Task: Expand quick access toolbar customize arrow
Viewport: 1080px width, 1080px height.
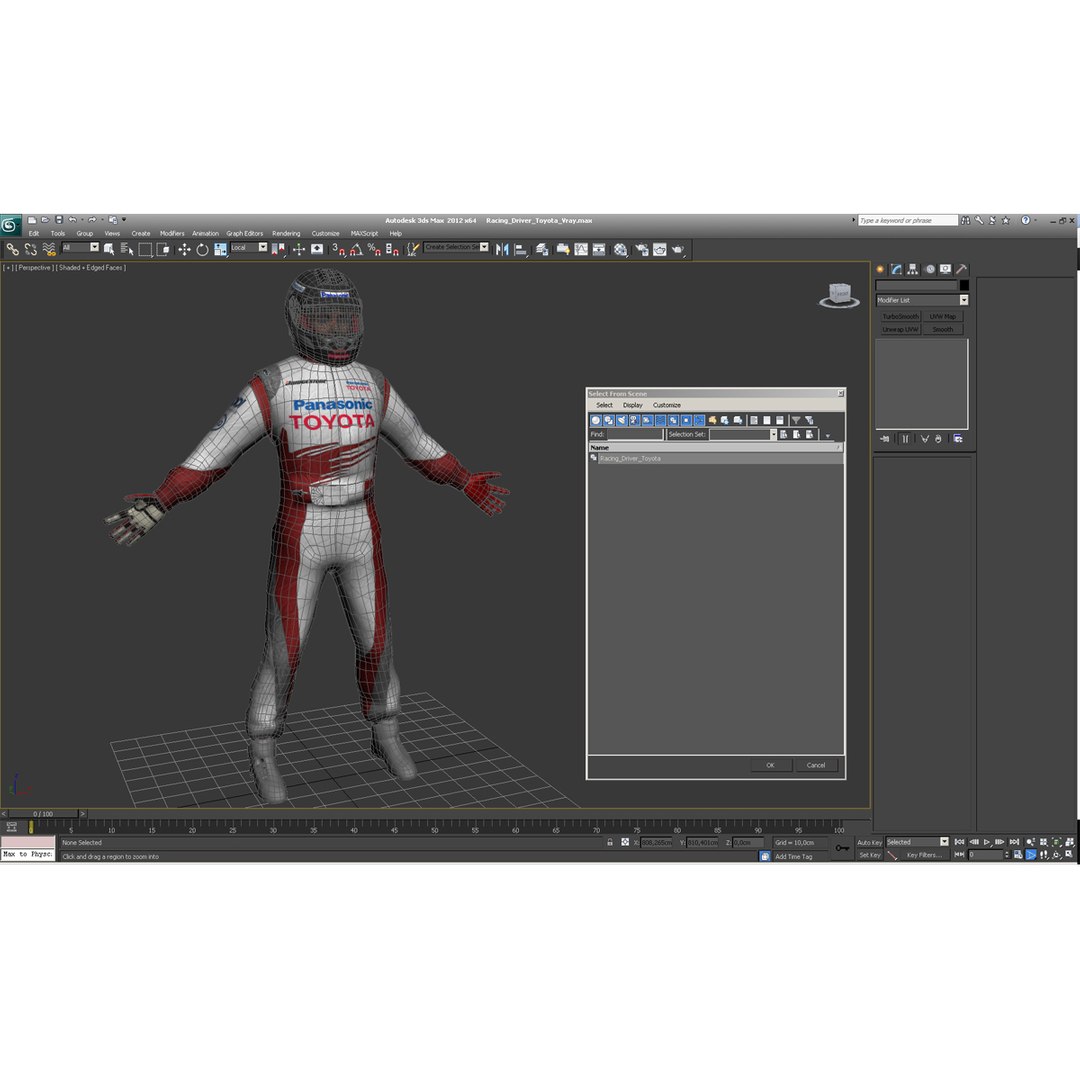Action: pyautogui.click(x=124, y=220)
